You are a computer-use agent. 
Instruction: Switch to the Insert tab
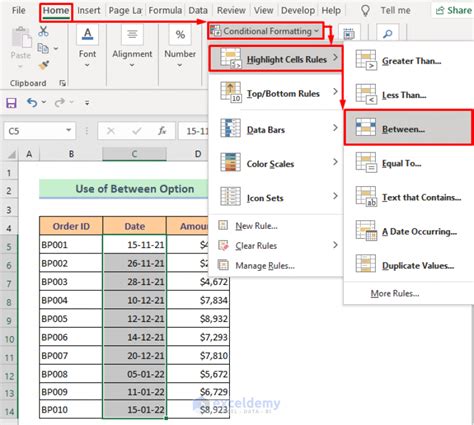pos(89,11)
